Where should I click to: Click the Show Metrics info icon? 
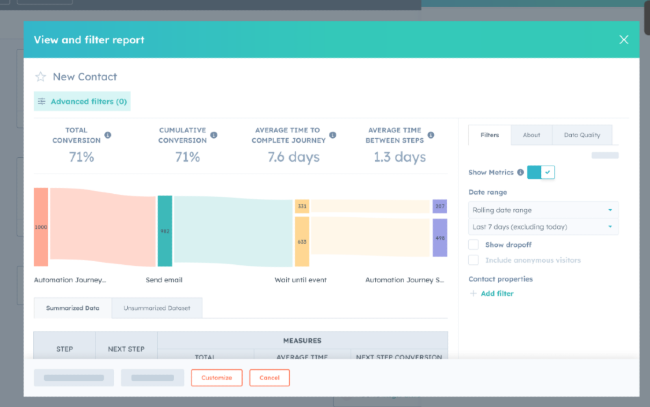tap(521, 172)
